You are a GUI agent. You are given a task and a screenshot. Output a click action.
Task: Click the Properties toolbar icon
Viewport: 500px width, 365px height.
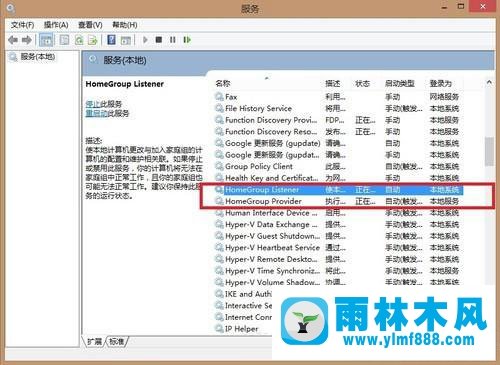click(x=64, y=40)
